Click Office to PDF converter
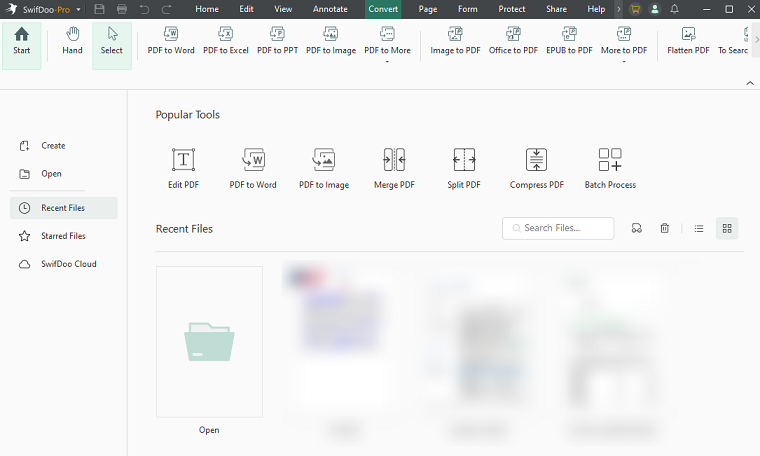Image resolution: width=760 pixels, height=456 pixels. click(x=513, y=41)
